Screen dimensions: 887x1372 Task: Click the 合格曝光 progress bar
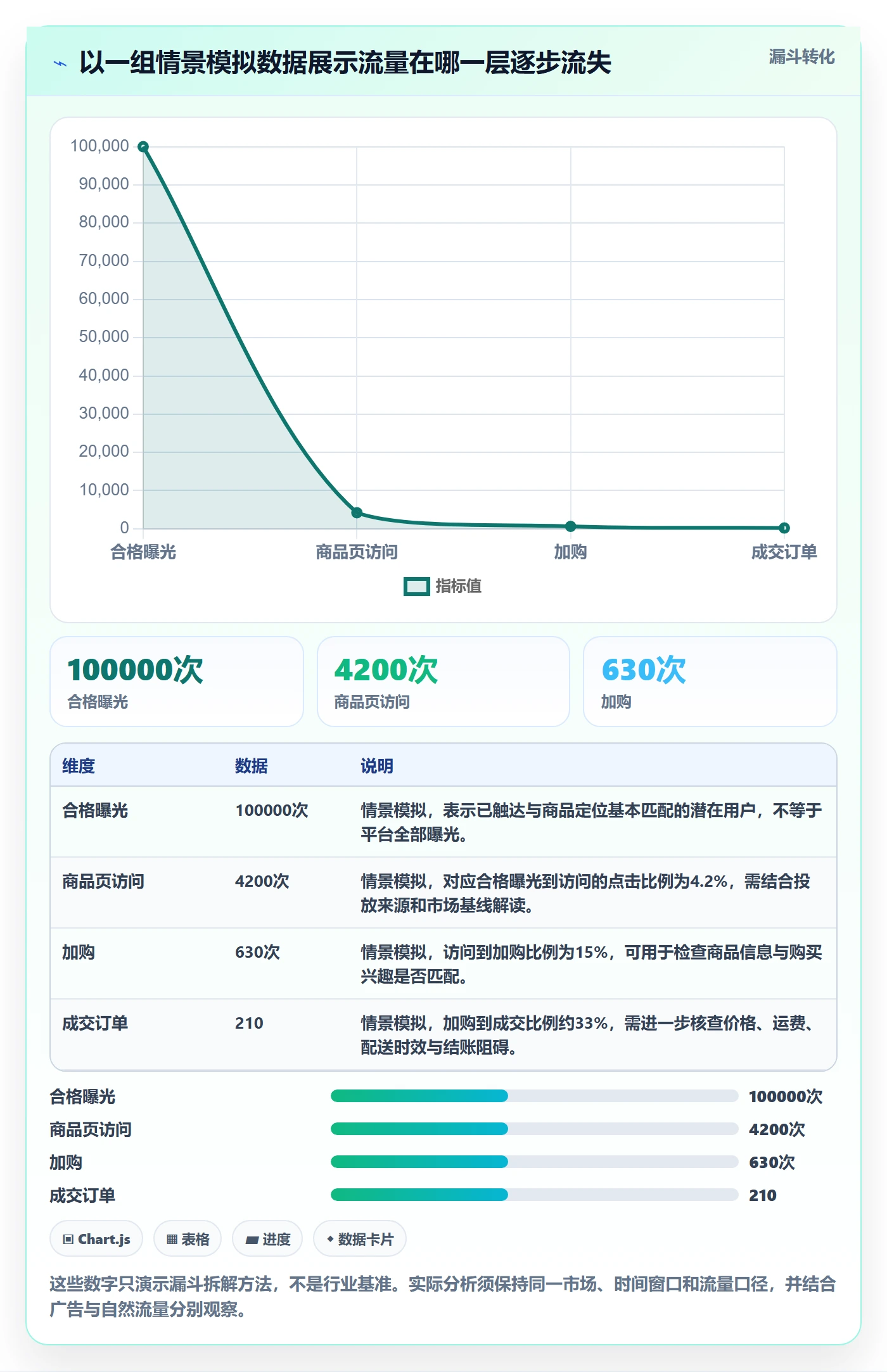coord(534,1096)
